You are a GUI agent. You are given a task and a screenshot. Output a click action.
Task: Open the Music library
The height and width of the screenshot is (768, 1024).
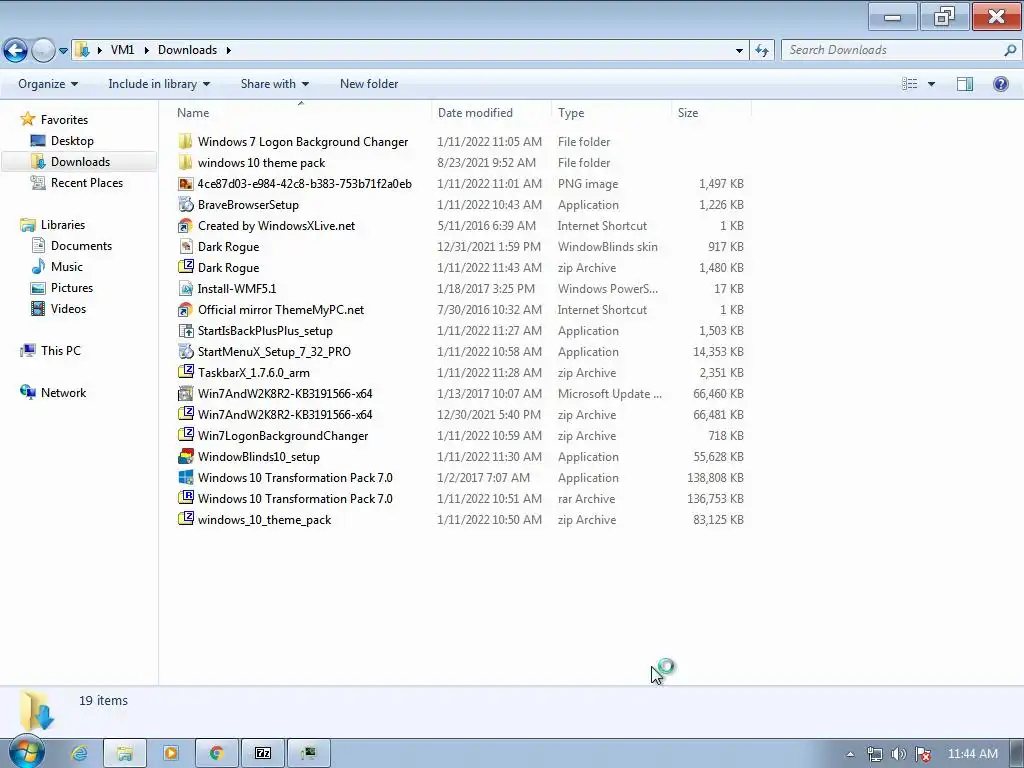pos(67,266)
